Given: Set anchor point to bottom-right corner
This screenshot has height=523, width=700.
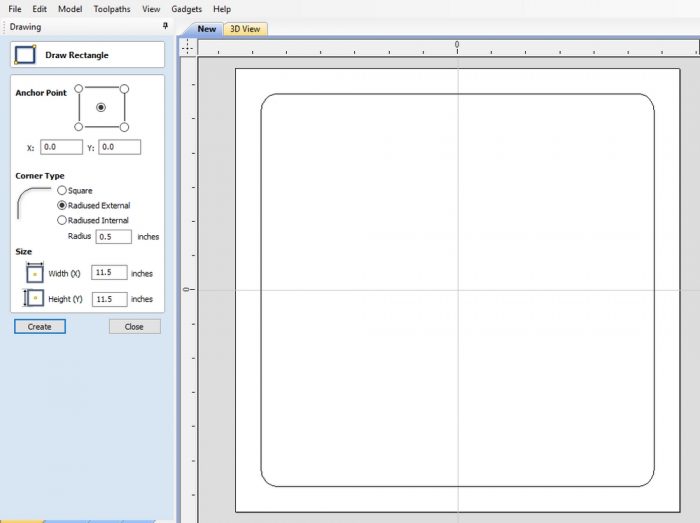Looking at the screenshot, I should [124, 127].
